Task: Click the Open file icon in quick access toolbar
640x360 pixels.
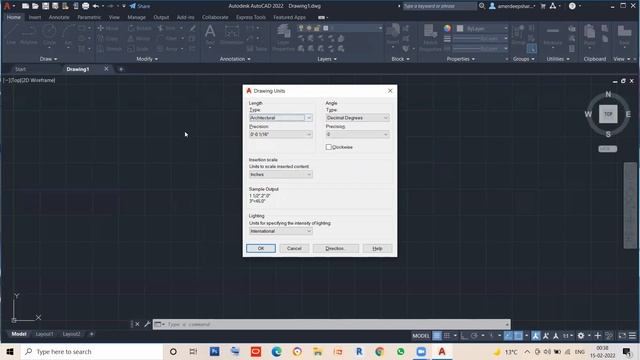Action: pos(35,6)
